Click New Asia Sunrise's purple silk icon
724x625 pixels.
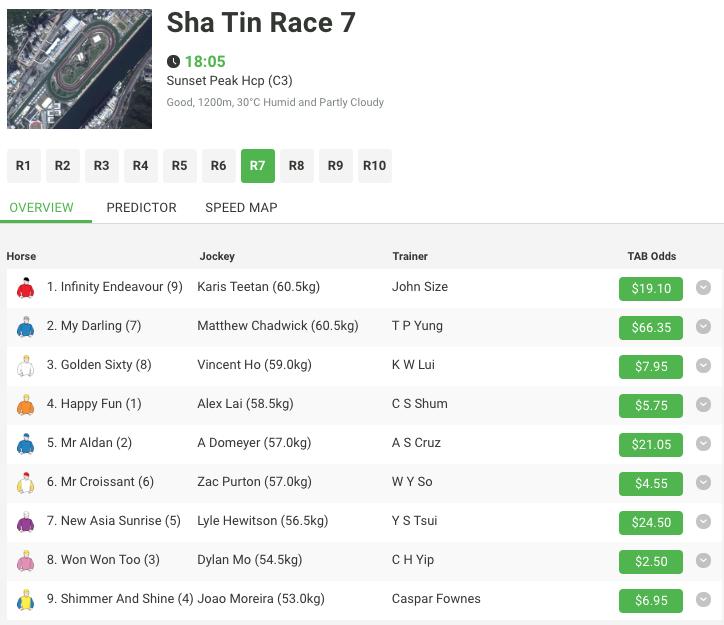click(x=25, y=522)
